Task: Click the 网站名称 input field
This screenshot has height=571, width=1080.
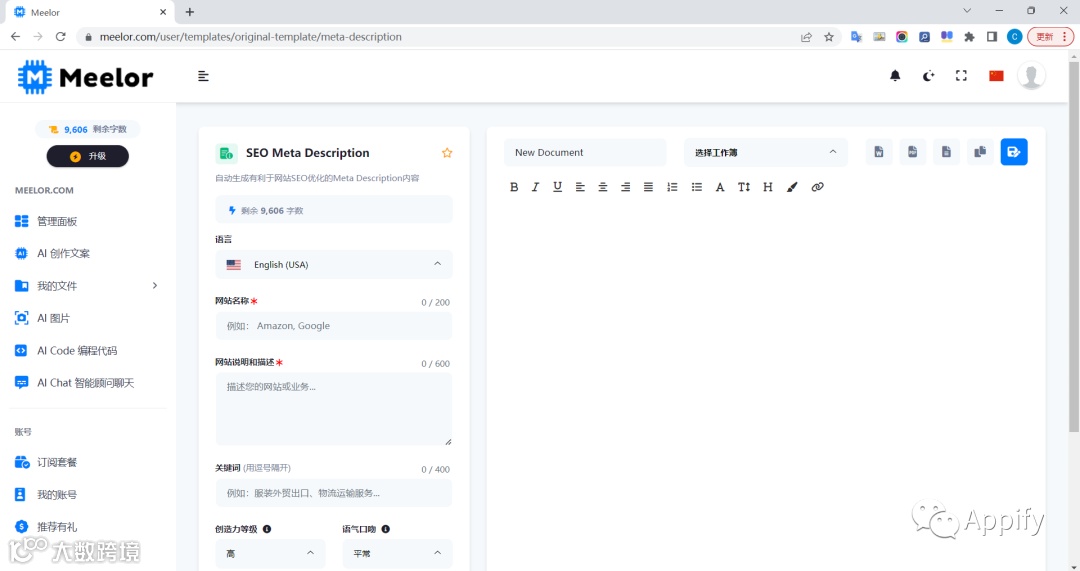Action: [334, 326]
